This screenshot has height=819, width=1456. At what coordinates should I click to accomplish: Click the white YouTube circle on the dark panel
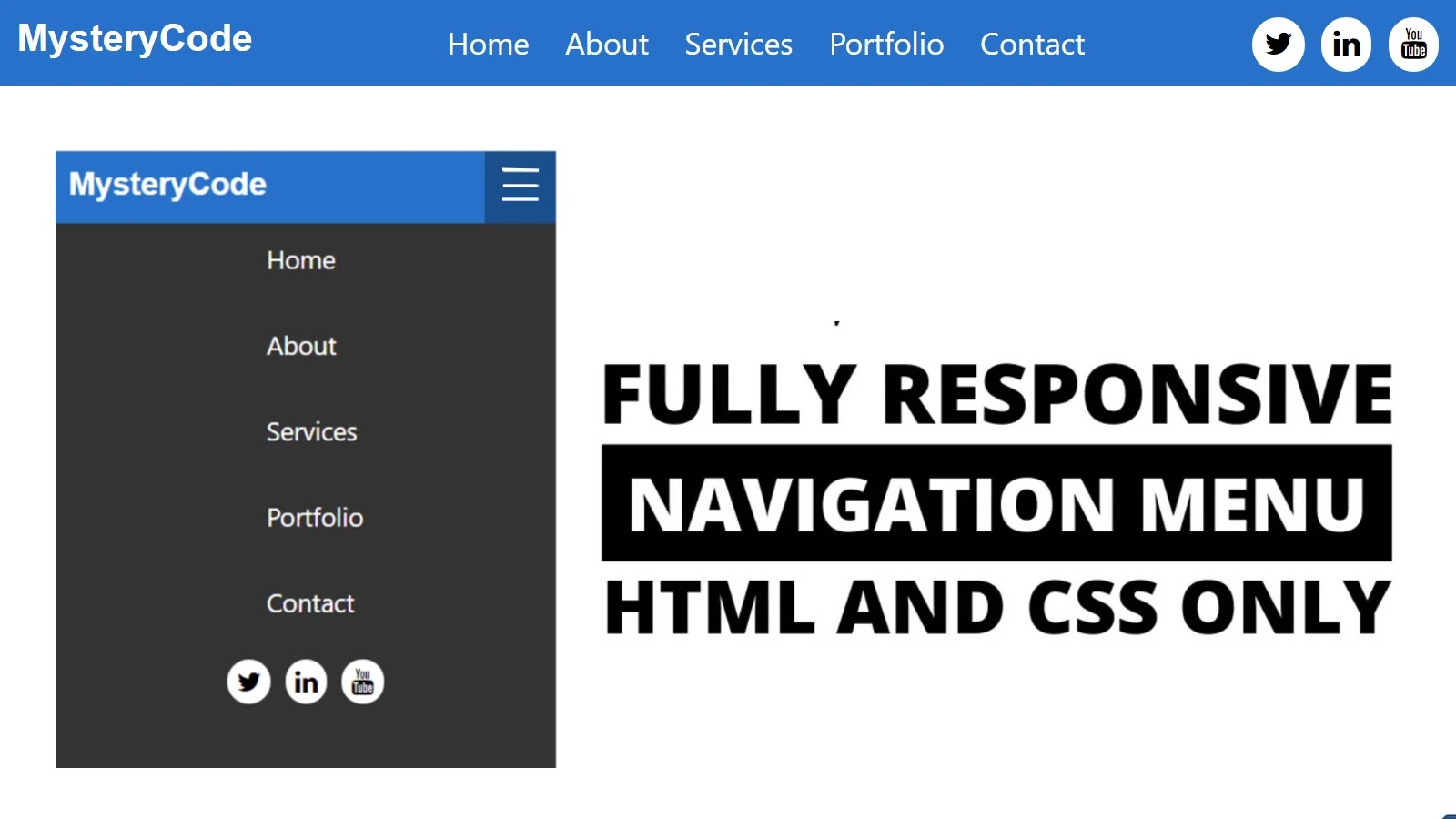[x=361, y=681]
